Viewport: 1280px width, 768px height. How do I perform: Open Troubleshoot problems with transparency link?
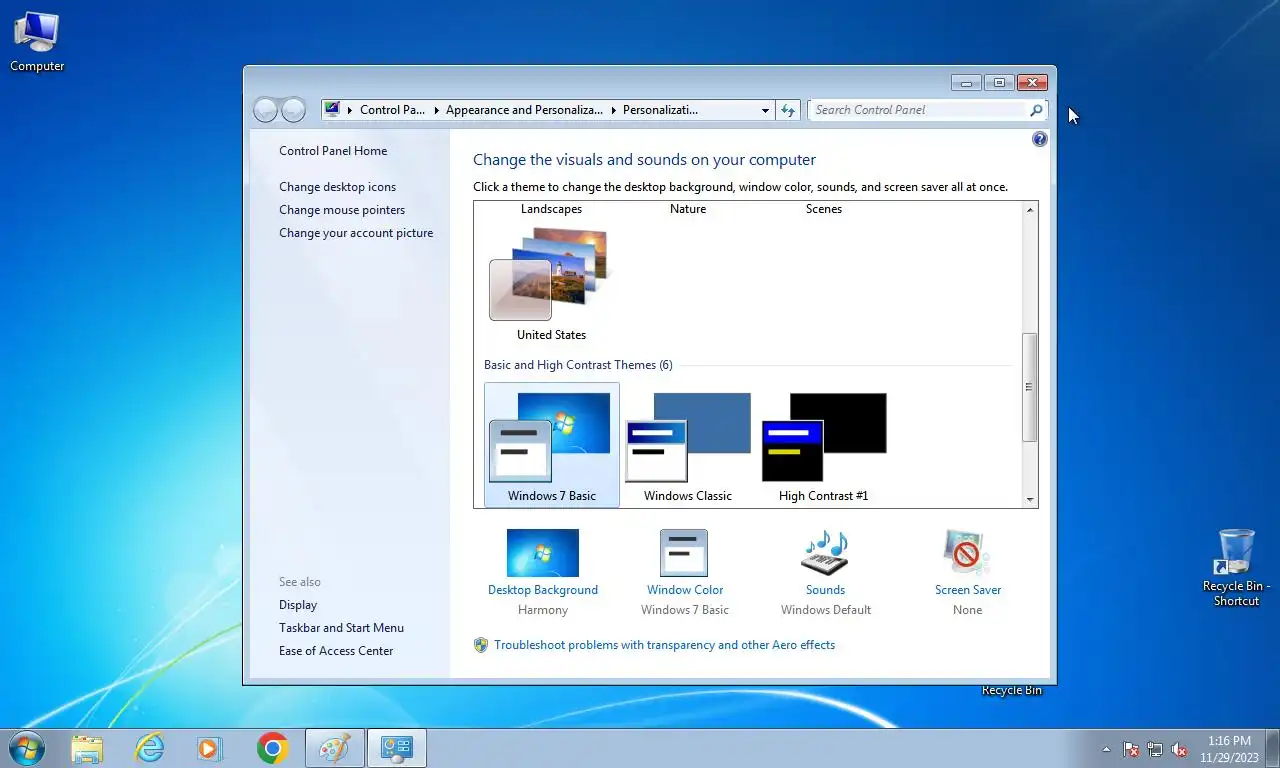tap(664, 645)
